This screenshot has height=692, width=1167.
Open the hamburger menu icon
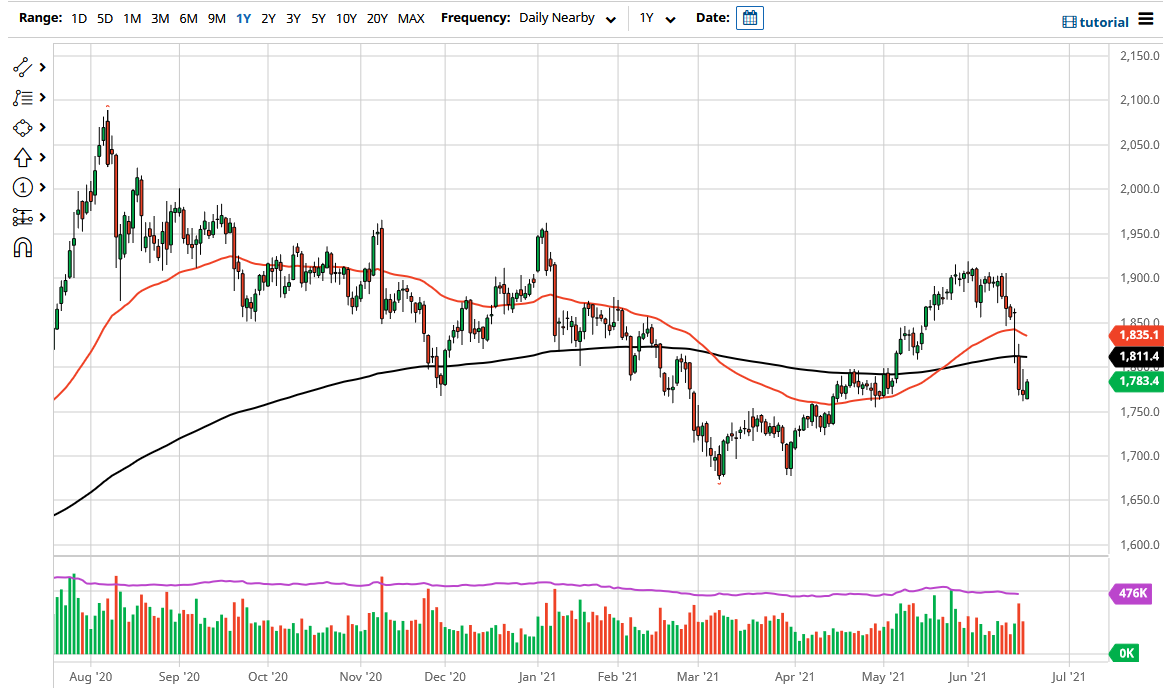point(1145,20)
